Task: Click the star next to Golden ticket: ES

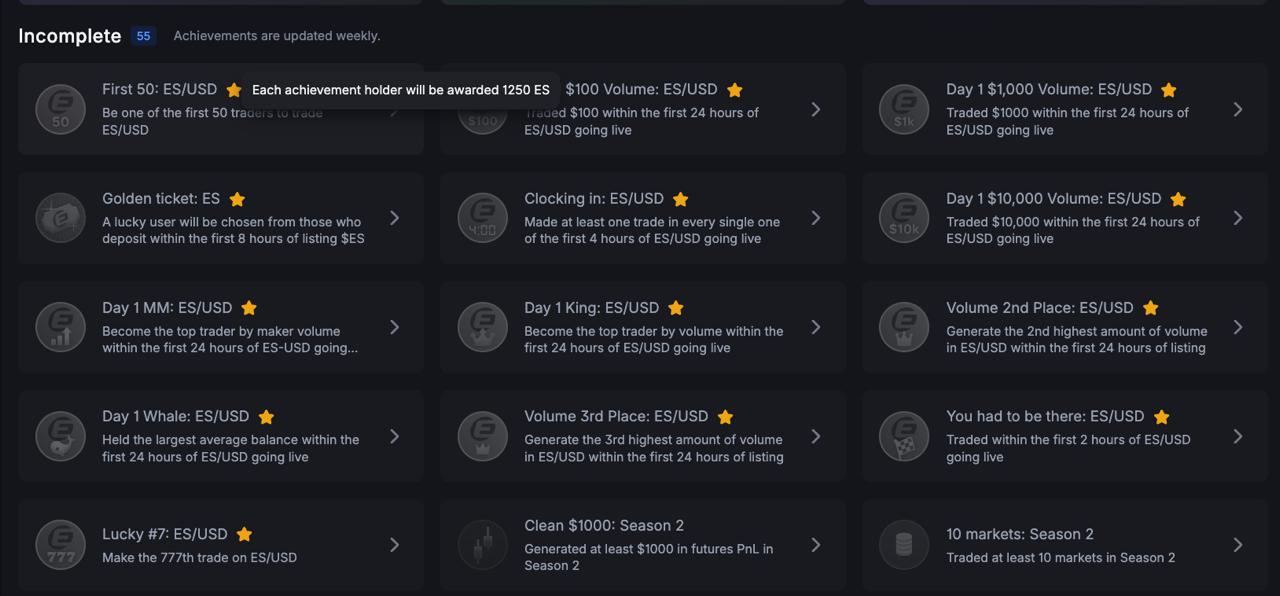Action: pyautogui.click(x=237, y=199)
